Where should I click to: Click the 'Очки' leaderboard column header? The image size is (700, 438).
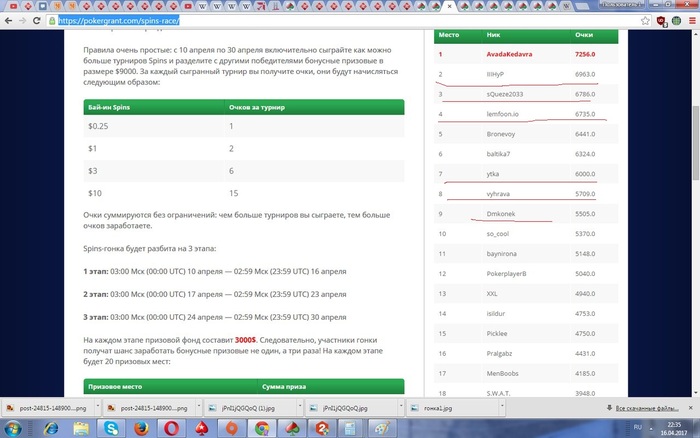coord(584,34)
